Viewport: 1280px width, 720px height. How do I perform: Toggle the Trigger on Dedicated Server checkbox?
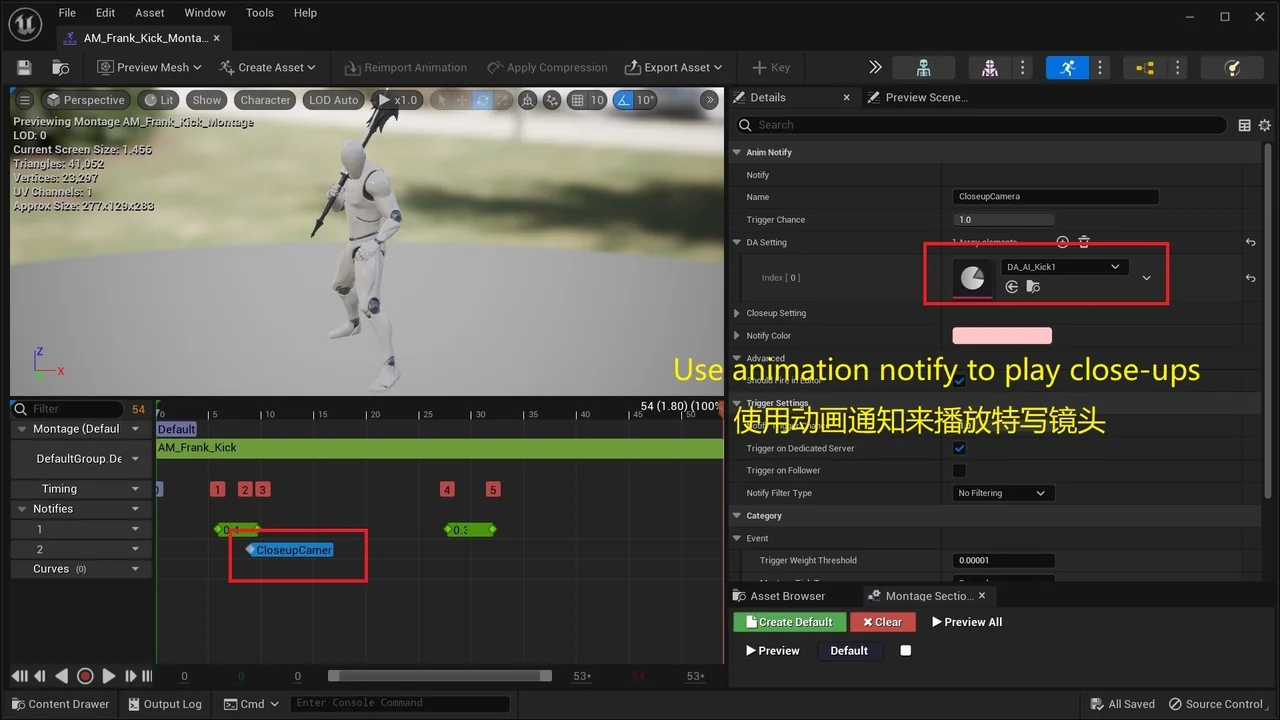[959, 448]
